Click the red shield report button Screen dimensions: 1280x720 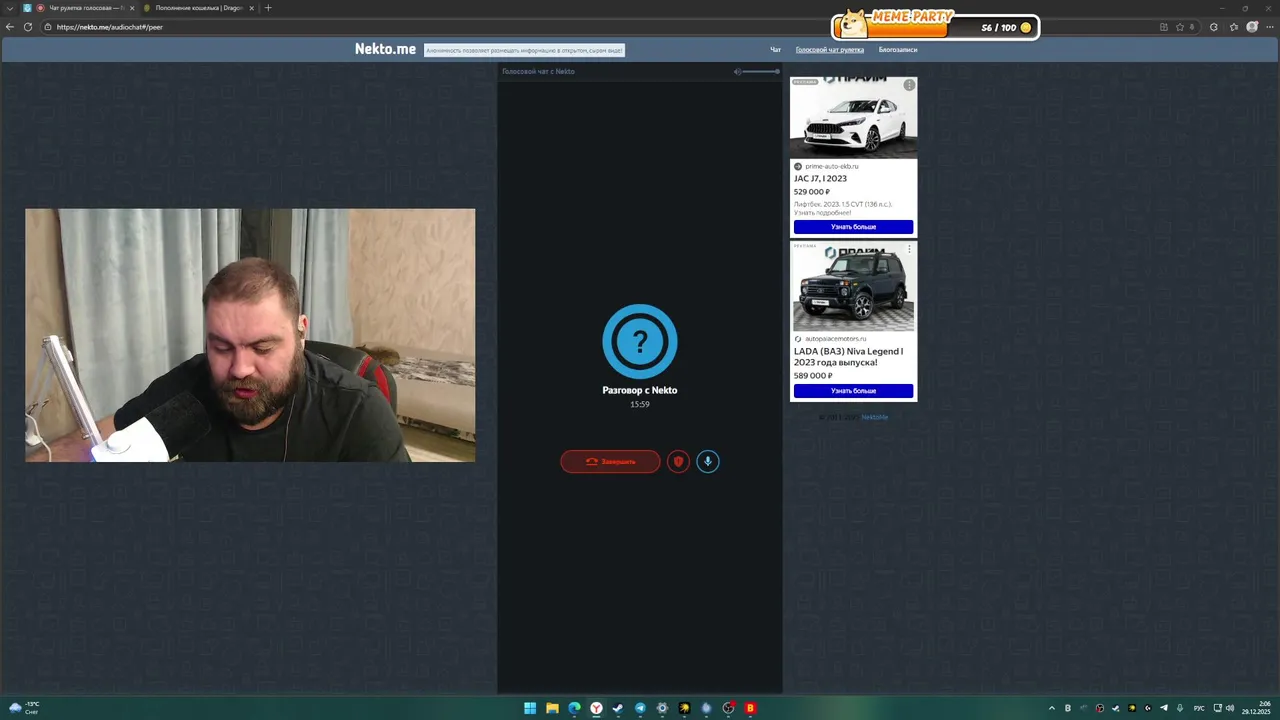(x=678, y=461)
